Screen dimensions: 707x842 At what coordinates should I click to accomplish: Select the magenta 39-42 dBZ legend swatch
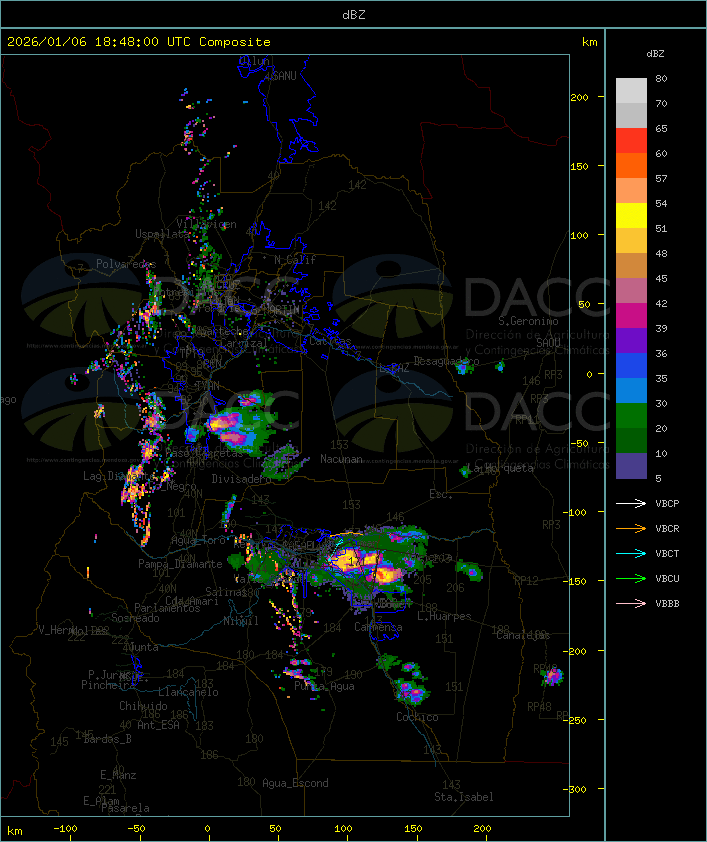click(x=631, y=316)
